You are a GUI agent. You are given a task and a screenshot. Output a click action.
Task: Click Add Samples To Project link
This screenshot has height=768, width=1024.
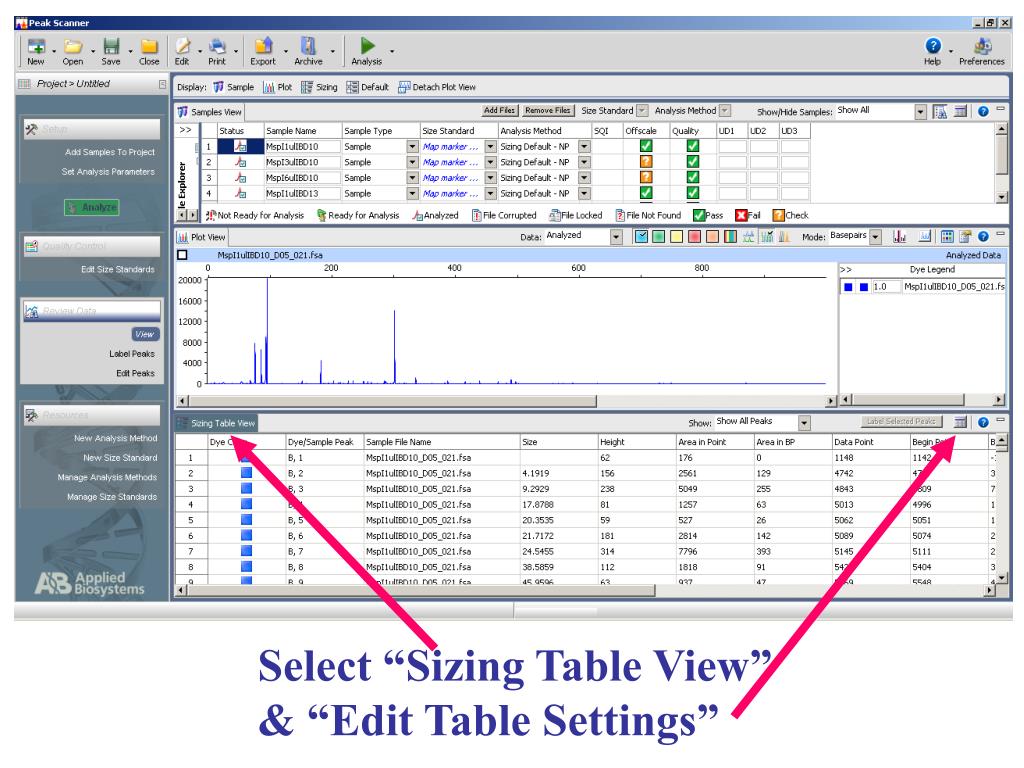coord(110,152)
